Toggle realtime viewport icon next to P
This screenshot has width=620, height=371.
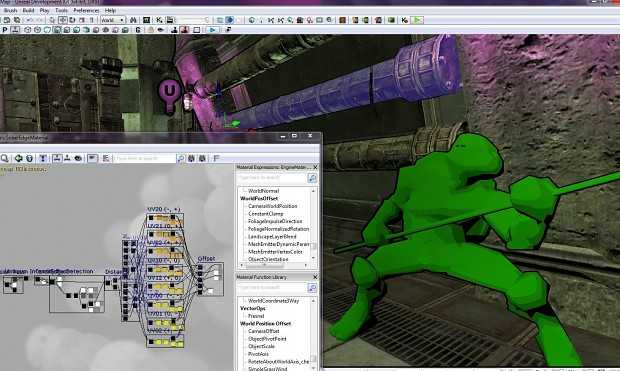coord(15,30)
